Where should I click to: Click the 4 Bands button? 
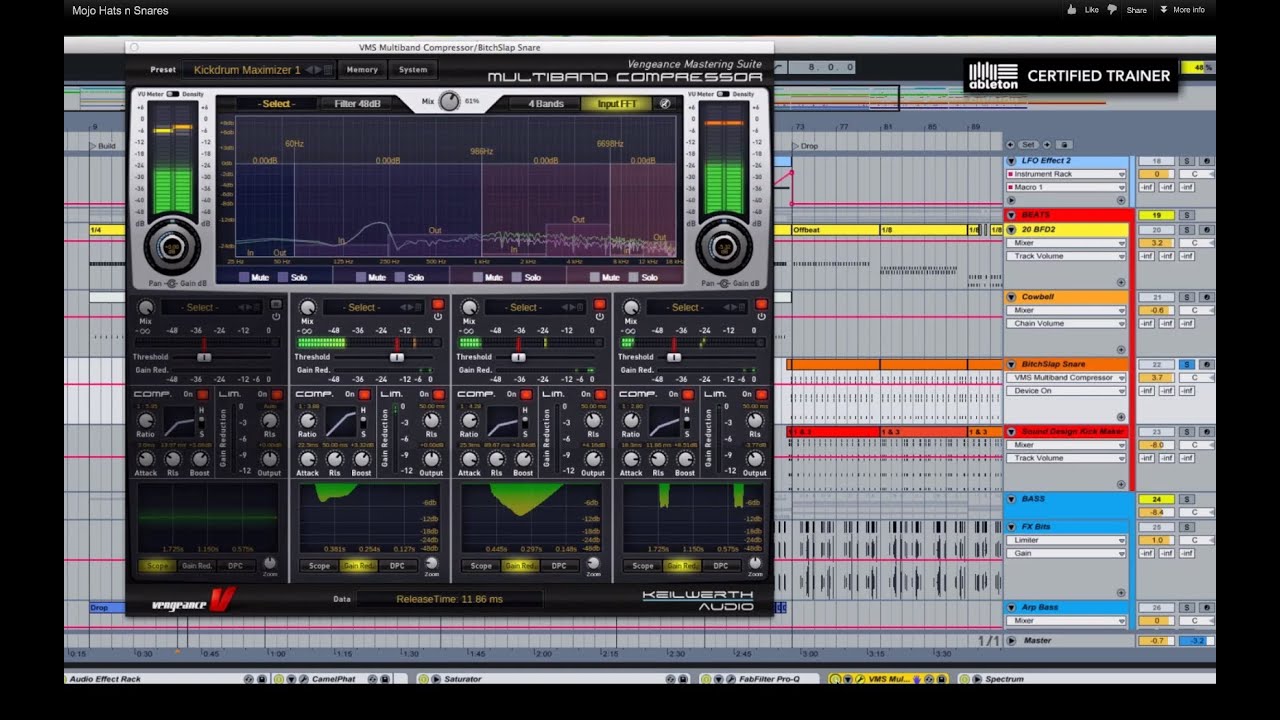point(545,104)
